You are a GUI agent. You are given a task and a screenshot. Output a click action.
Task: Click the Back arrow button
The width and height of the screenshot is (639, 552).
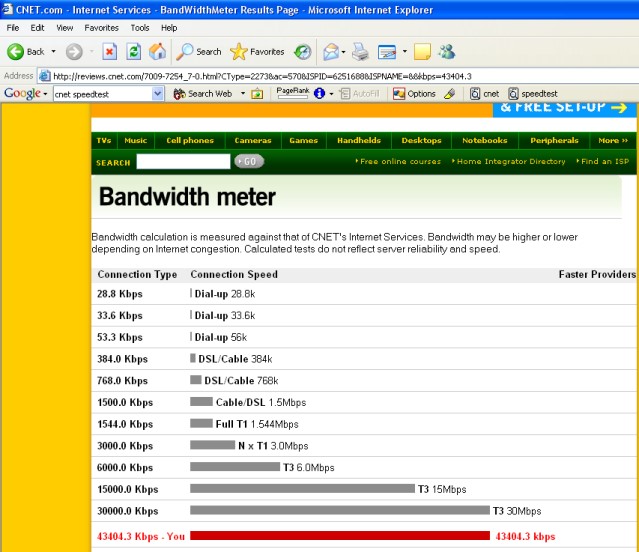click(x=16, y=52)
